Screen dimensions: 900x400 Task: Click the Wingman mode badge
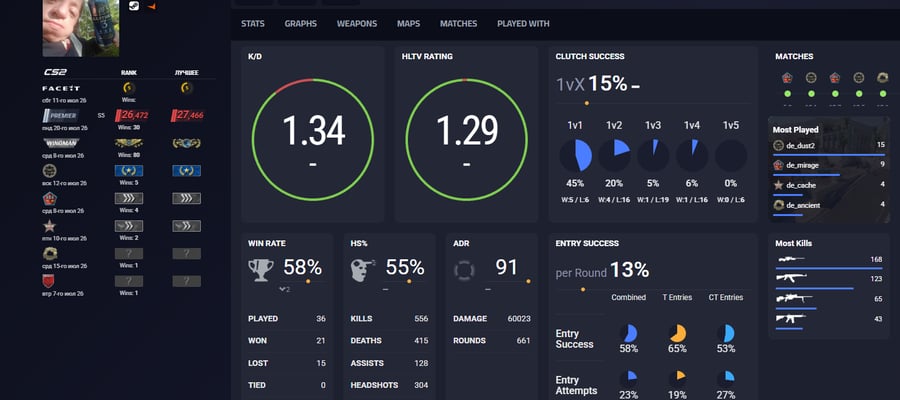[x=61, y=143]
